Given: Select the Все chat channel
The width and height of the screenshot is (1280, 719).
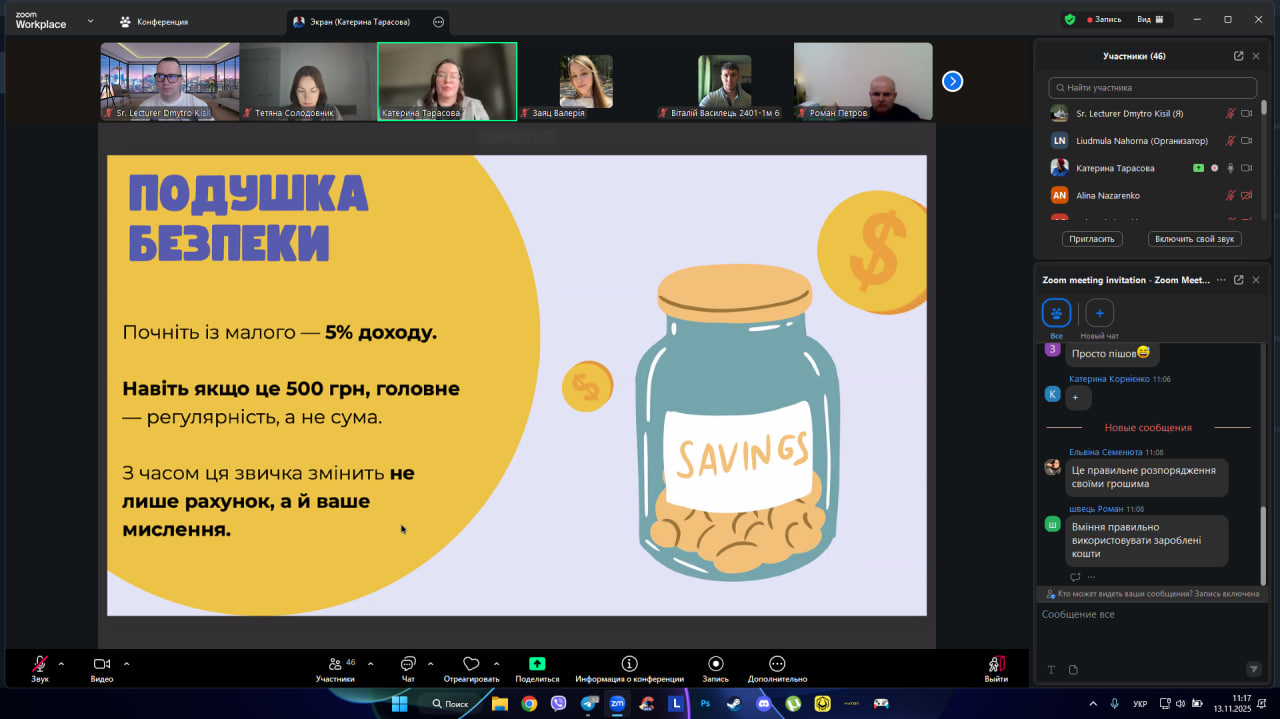Looking at the screenshot, I should pos(1056,313).
